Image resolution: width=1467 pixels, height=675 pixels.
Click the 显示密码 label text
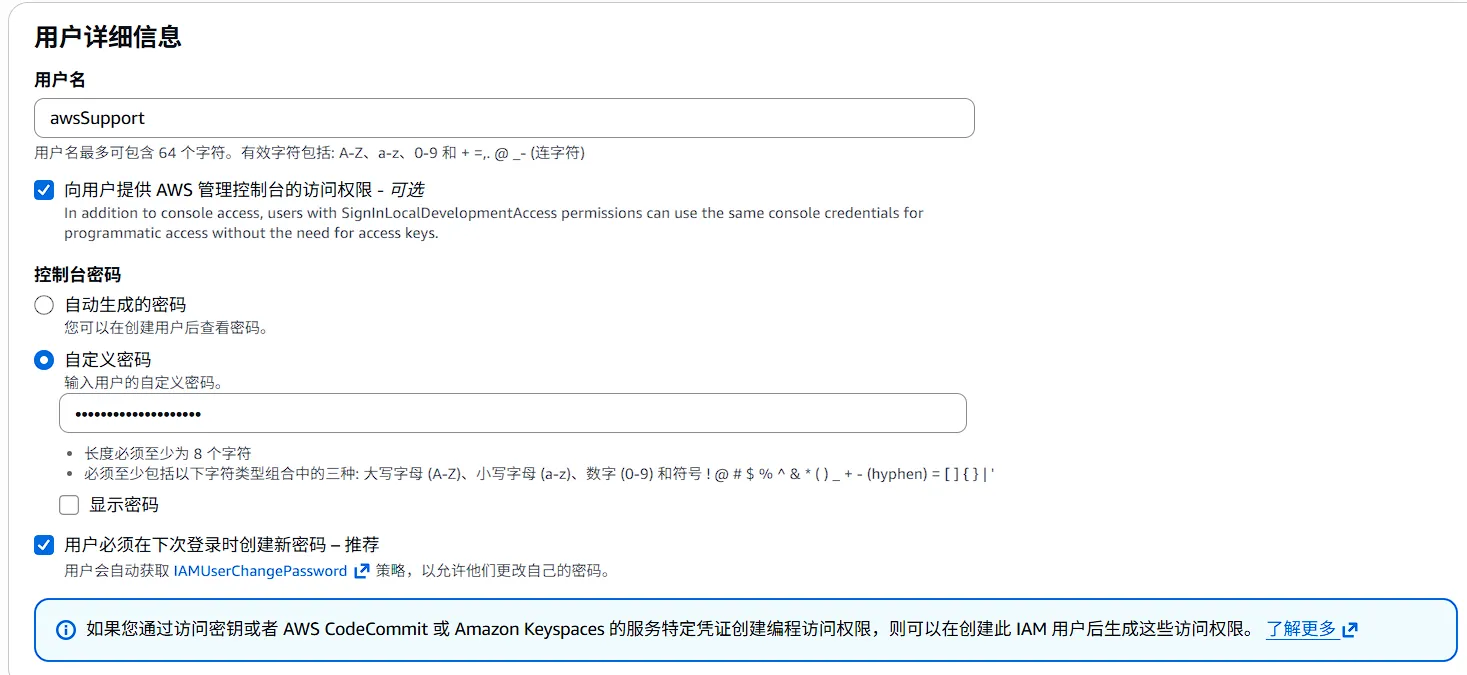tap(124, 505)
